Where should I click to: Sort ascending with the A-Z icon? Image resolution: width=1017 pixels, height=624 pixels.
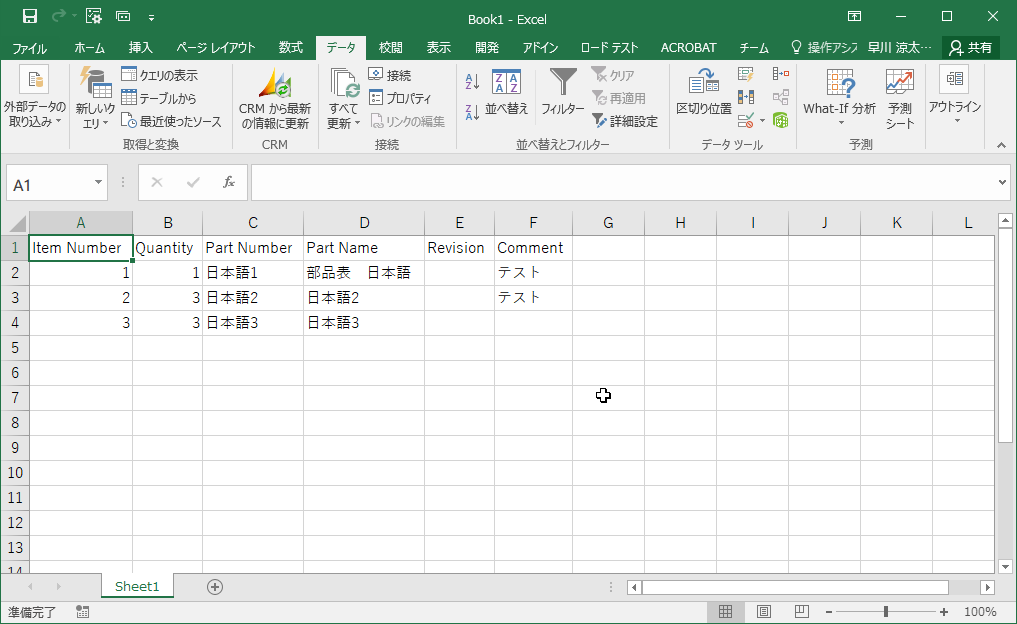pos(473,82)
